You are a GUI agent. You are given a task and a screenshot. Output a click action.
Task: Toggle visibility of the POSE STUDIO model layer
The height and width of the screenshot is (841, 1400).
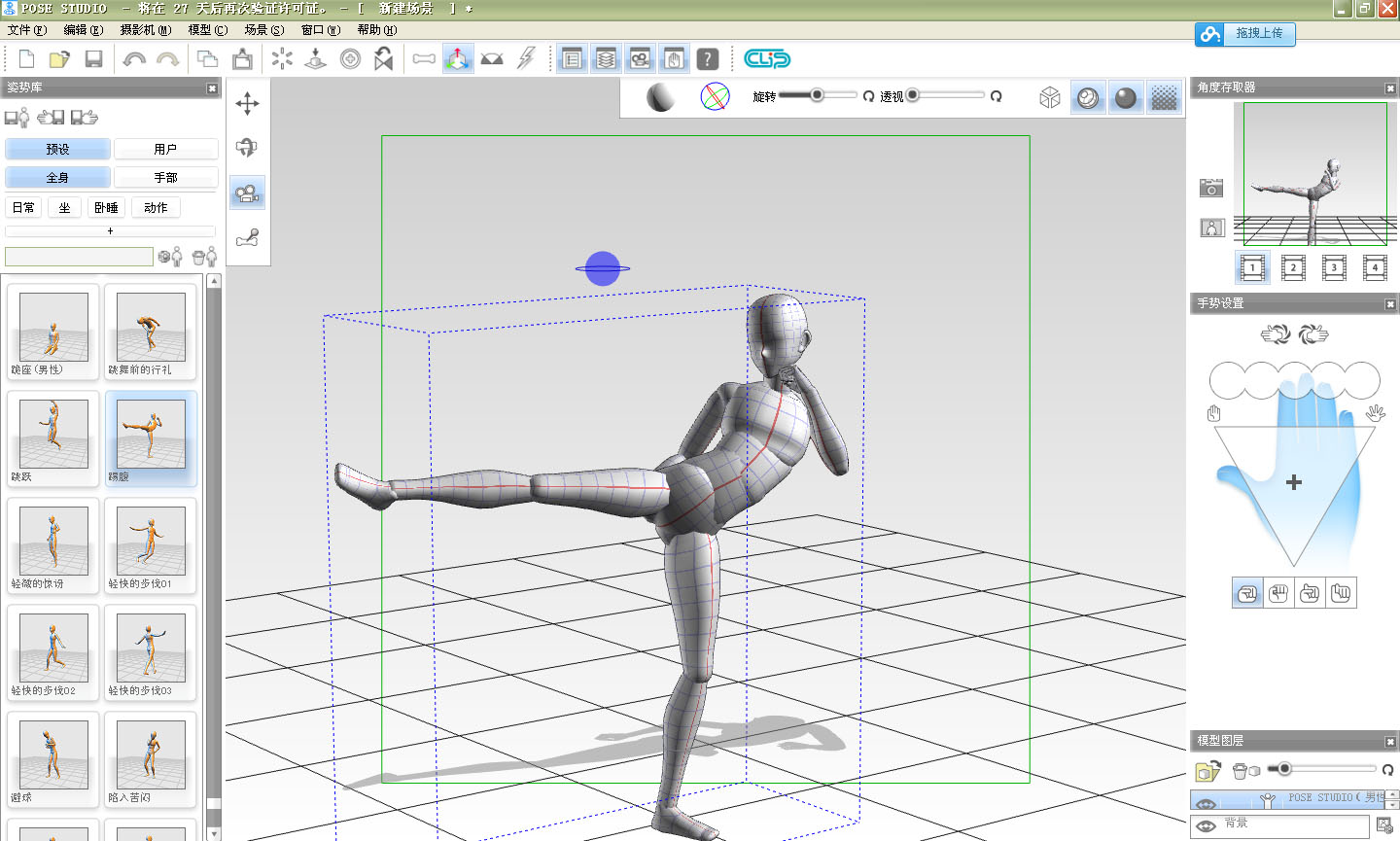tap(1207, 802)
